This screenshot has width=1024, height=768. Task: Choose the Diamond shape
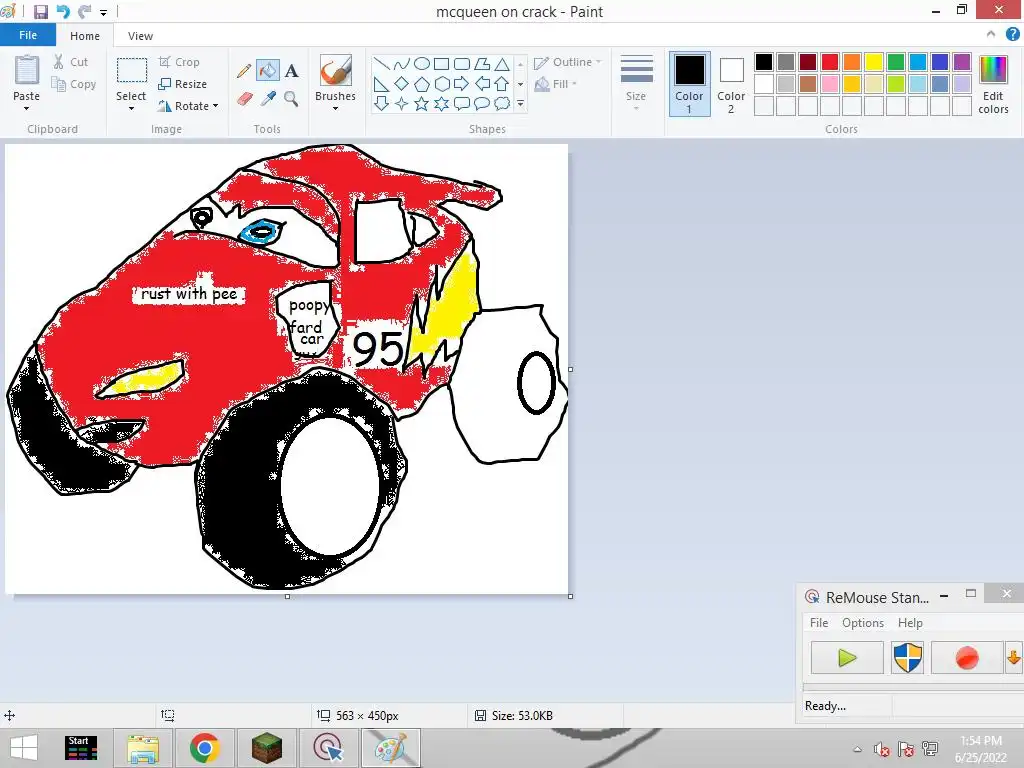(x=402, y=84)
